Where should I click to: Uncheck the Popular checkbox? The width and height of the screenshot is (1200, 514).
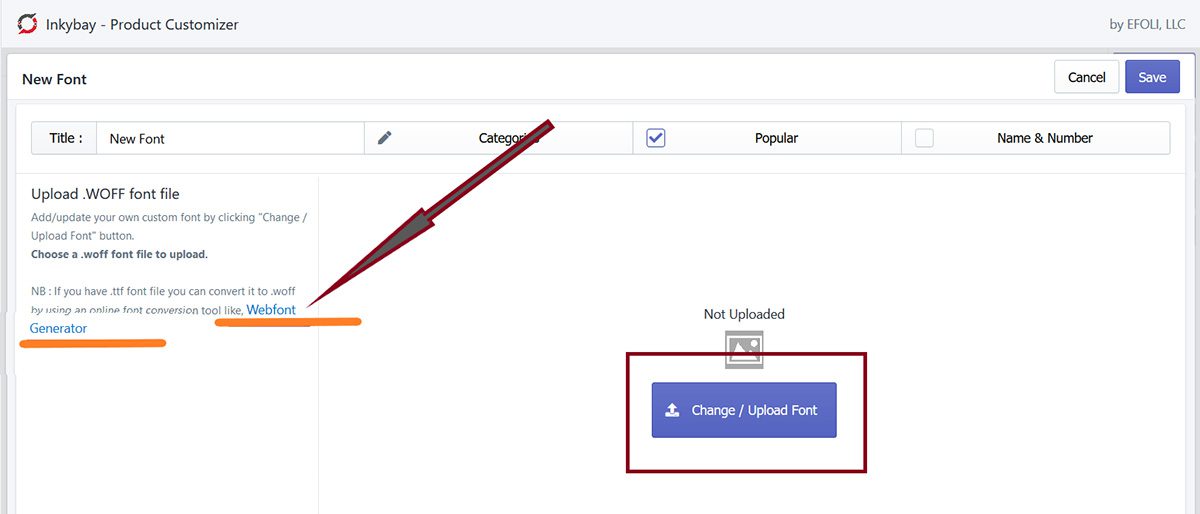656,138
